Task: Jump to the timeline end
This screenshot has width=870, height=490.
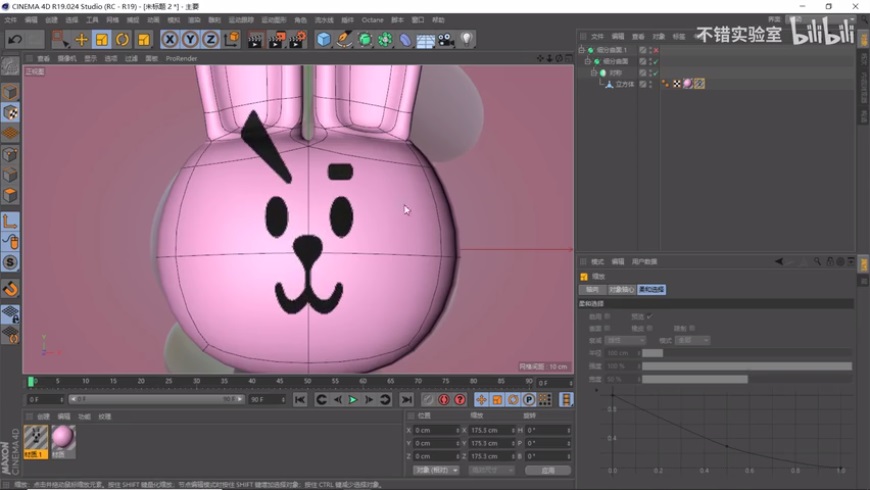Action: 407,400
